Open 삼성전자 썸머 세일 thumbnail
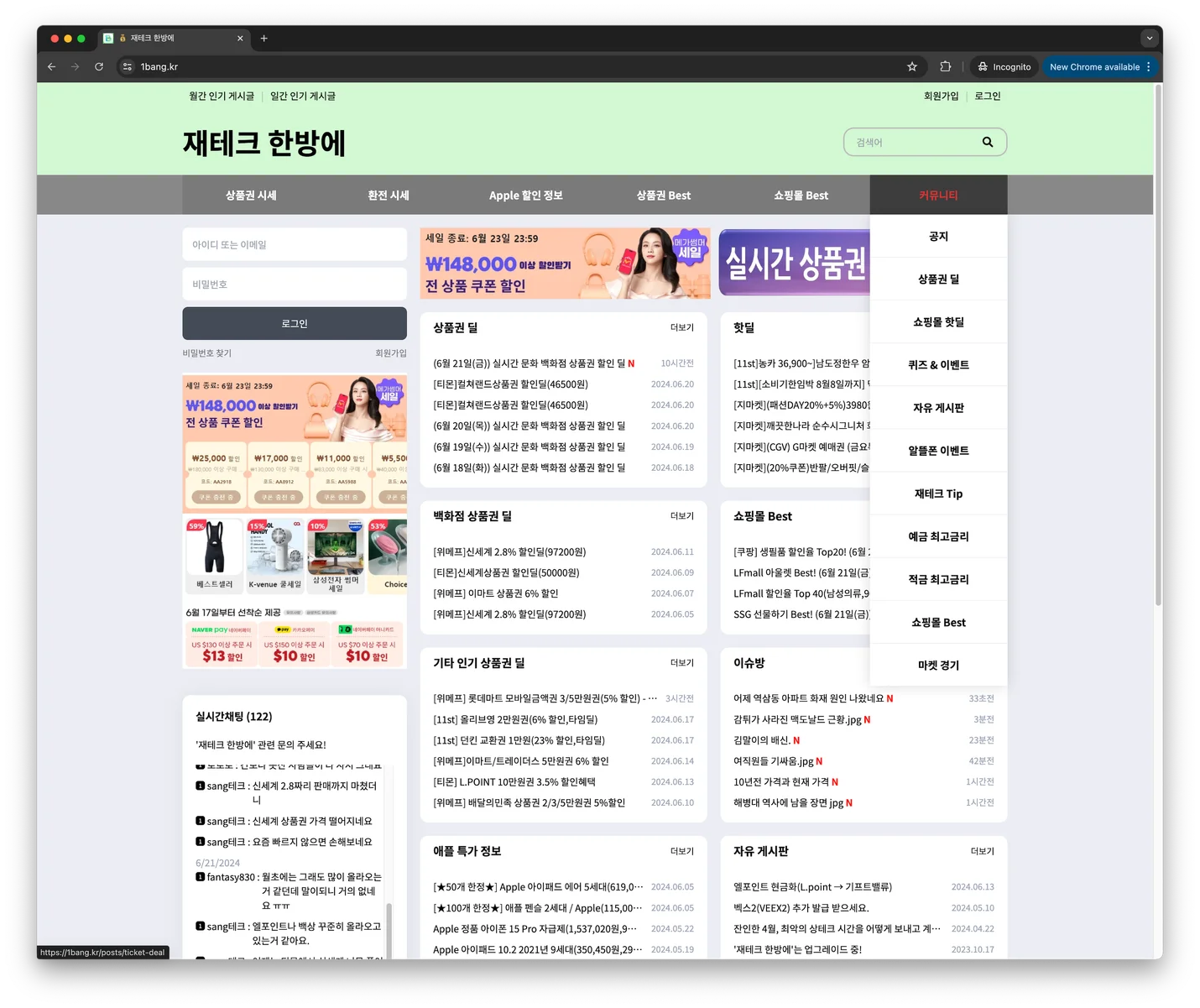 336,556
